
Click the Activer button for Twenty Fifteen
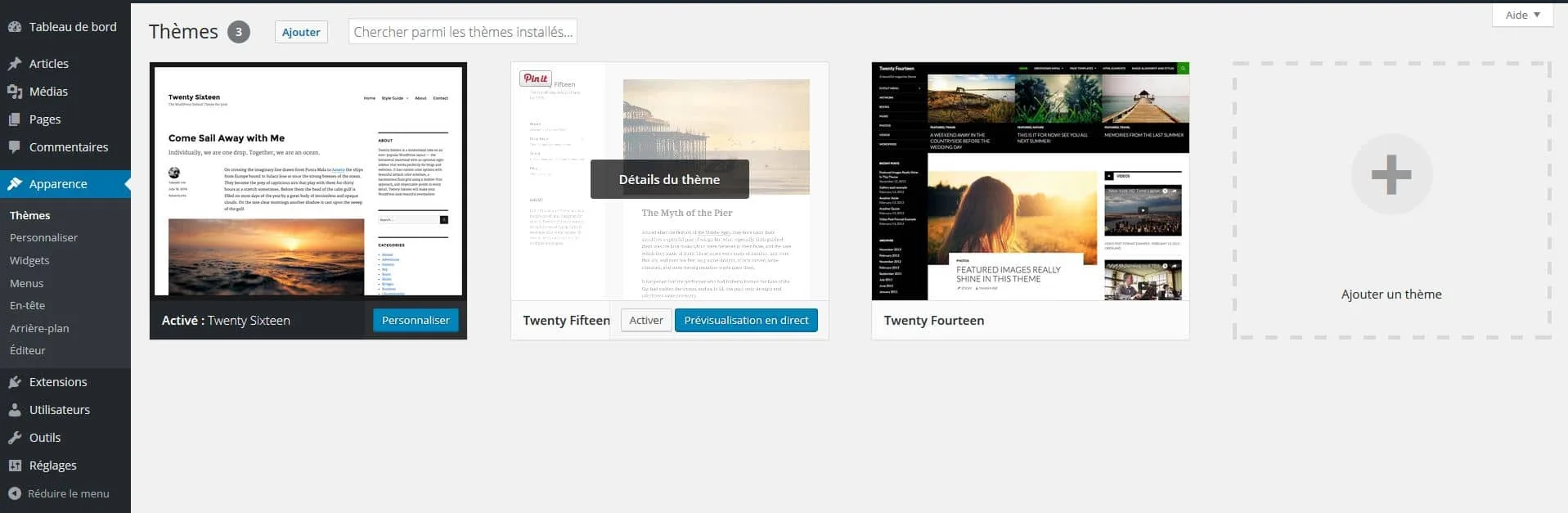(x=646, y=320)
